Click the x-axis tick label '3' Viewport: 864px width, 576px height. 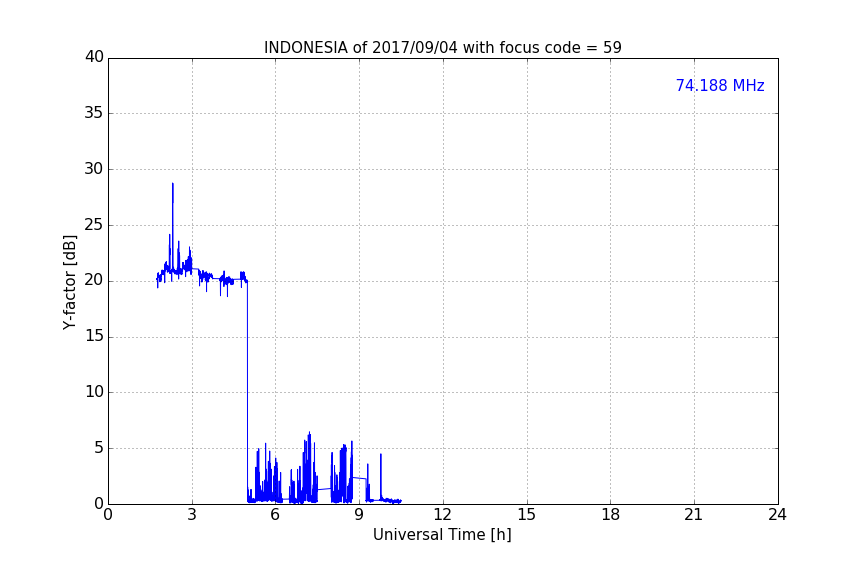192,515
